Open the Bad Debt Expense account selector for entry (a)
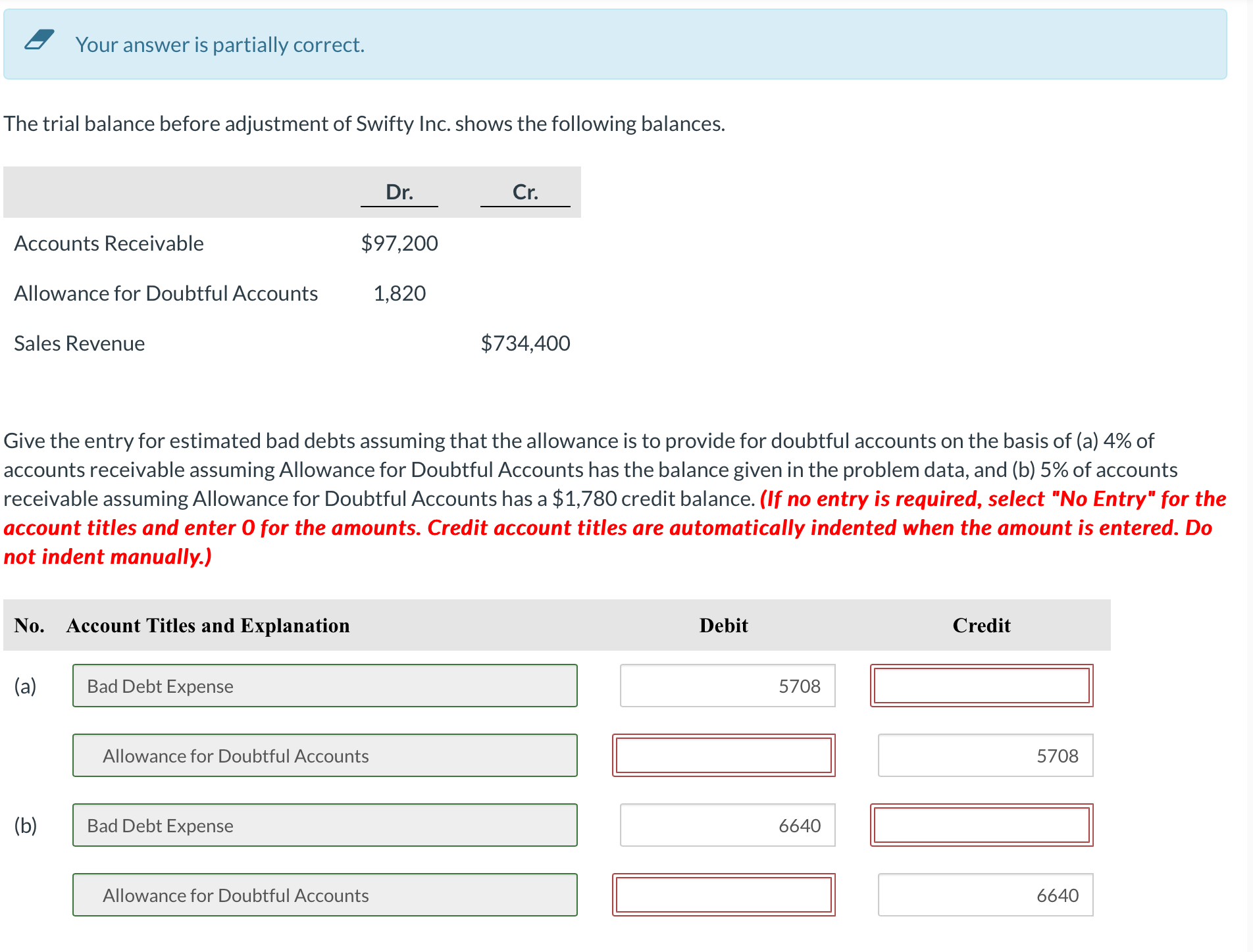The height and width of the screenshot is (952, 1253). [324, 686]
